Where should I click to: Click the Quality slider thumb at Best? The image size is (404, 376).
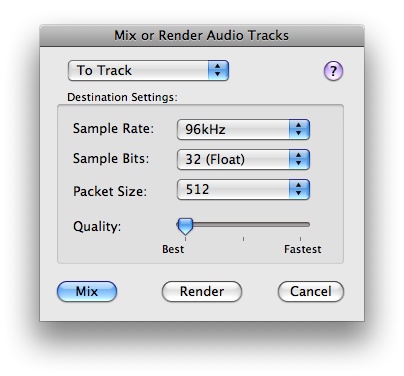coord(185,226)
